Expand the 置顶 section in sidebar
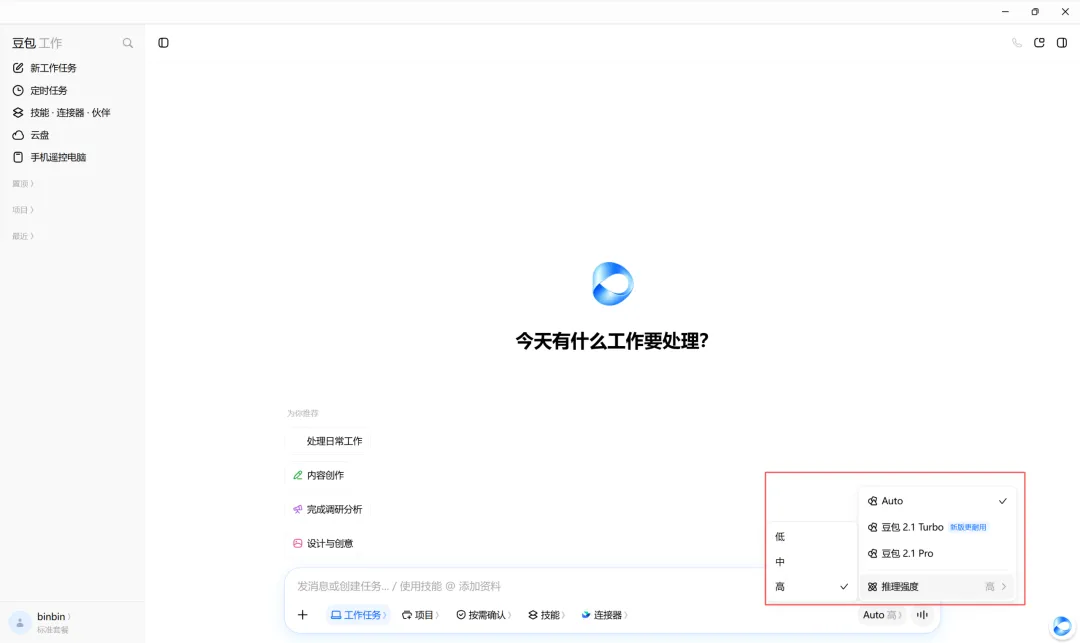The height and width of the screenshot is (643, 1080). 23,184
